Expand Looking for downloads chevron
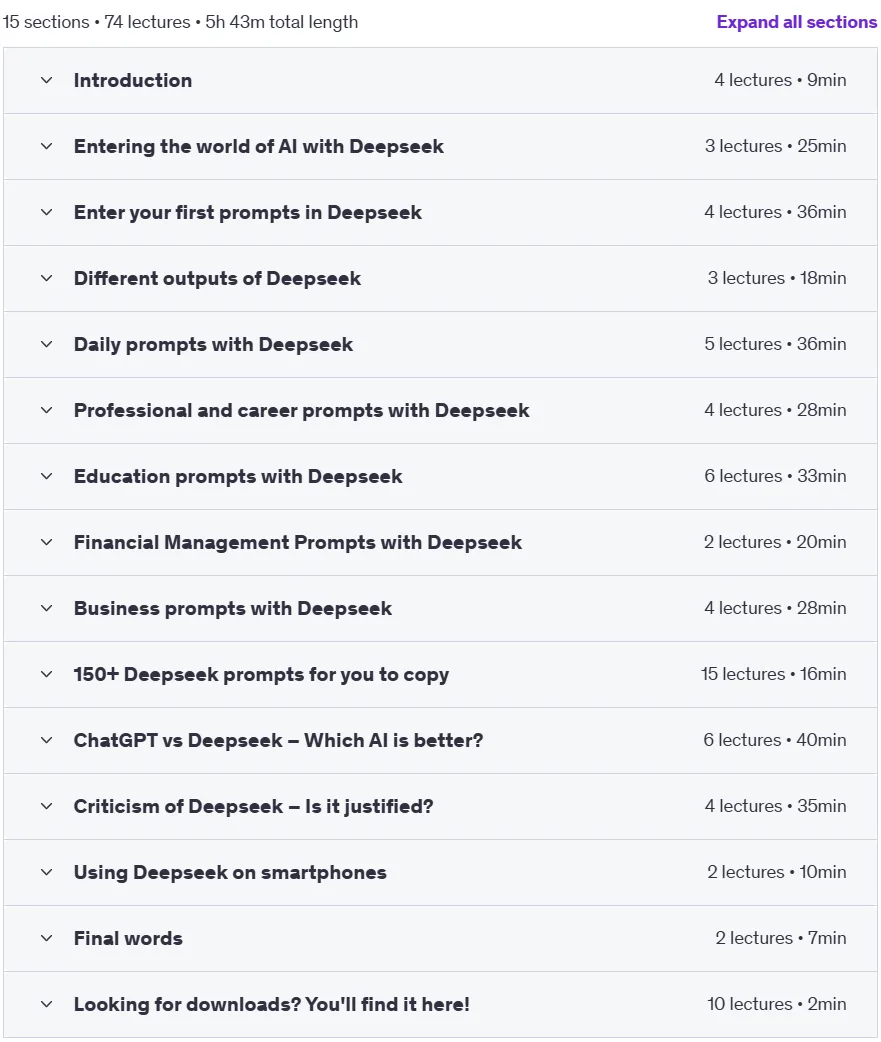The image size is (881, 1042). [47, 1004]
